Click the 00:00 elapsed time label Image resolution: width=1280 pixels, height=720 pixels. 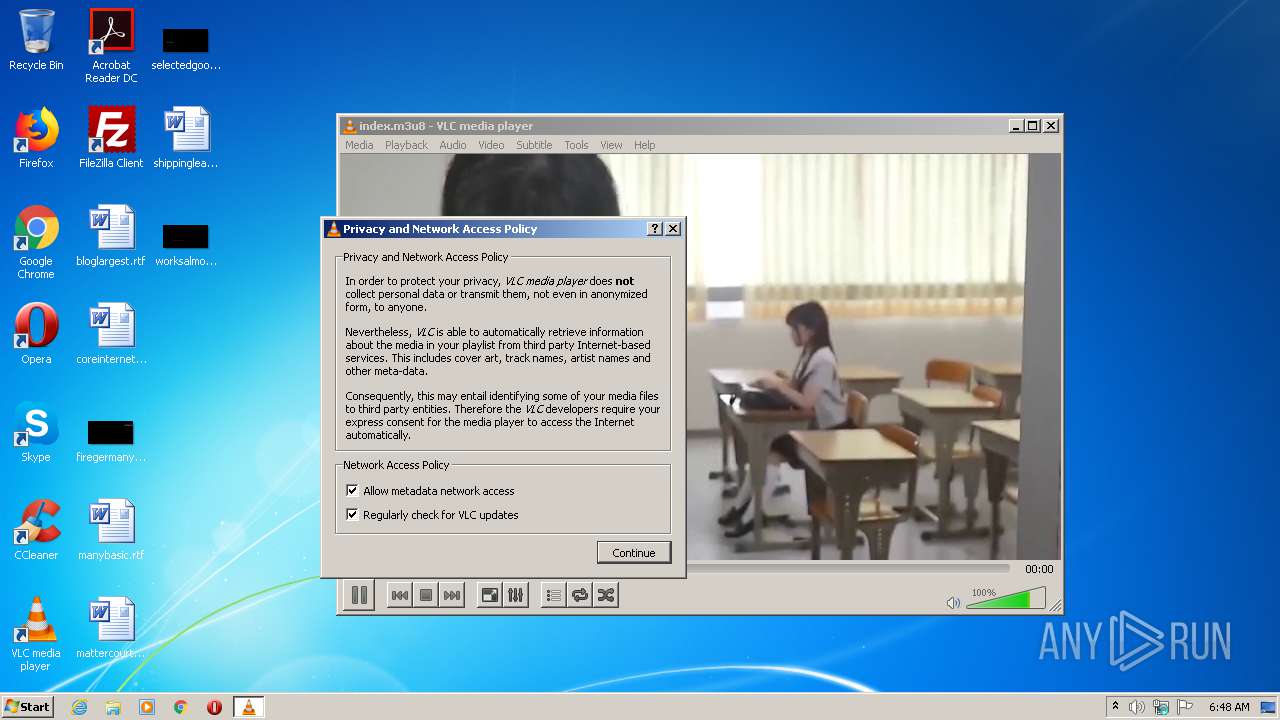tap(1039, 569)
